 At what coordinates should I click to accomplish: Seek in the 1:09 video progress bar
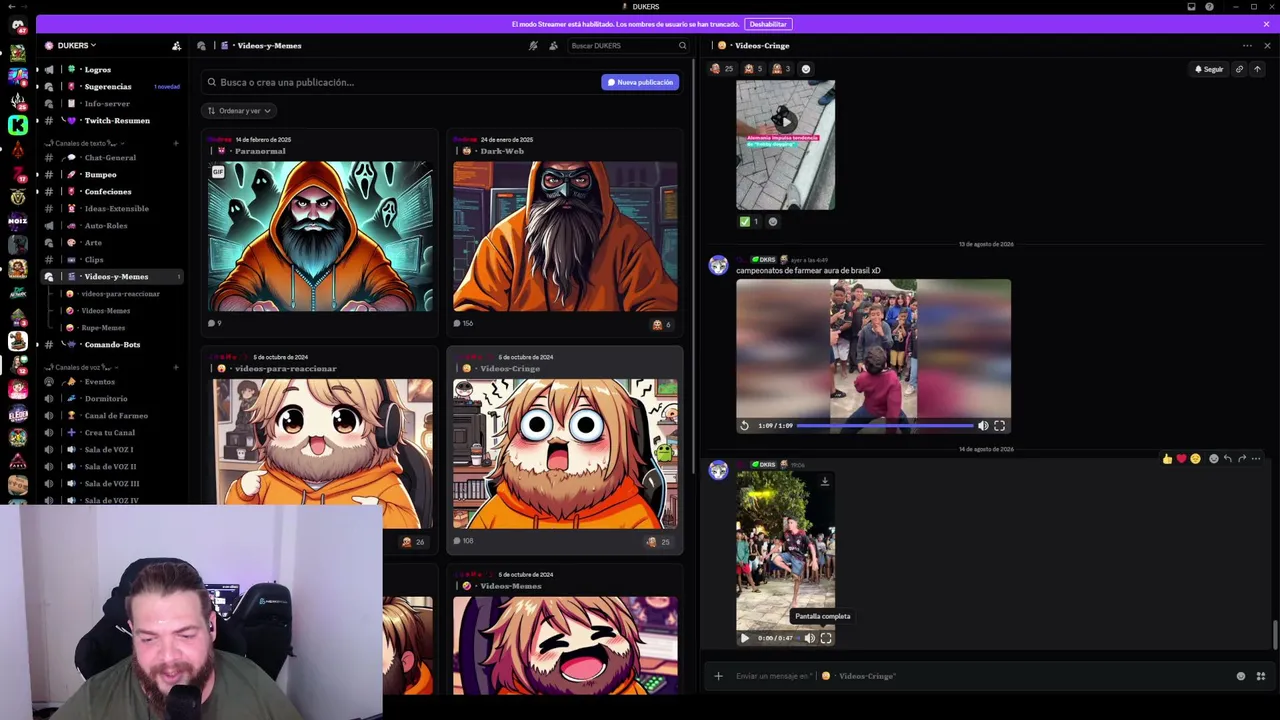tap(884, 426)
